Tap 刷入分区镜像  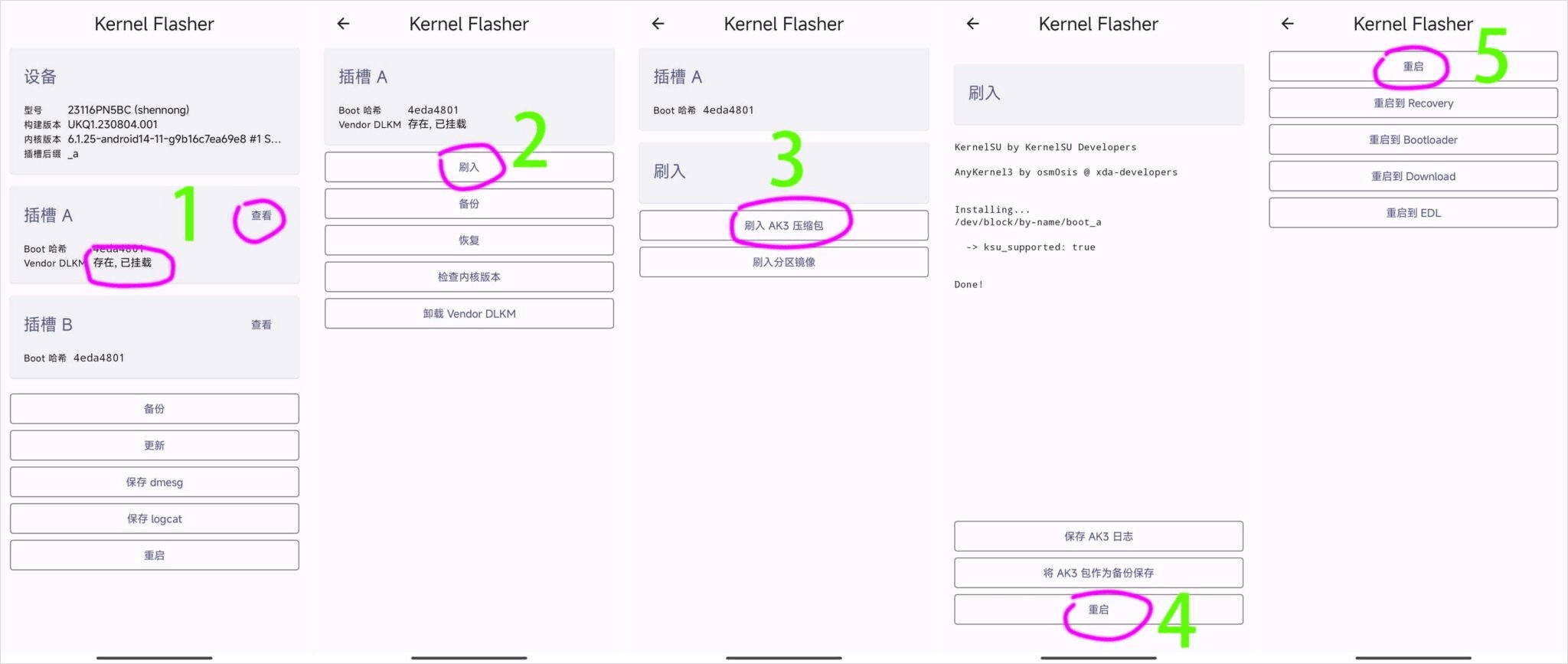coord(784,261)
